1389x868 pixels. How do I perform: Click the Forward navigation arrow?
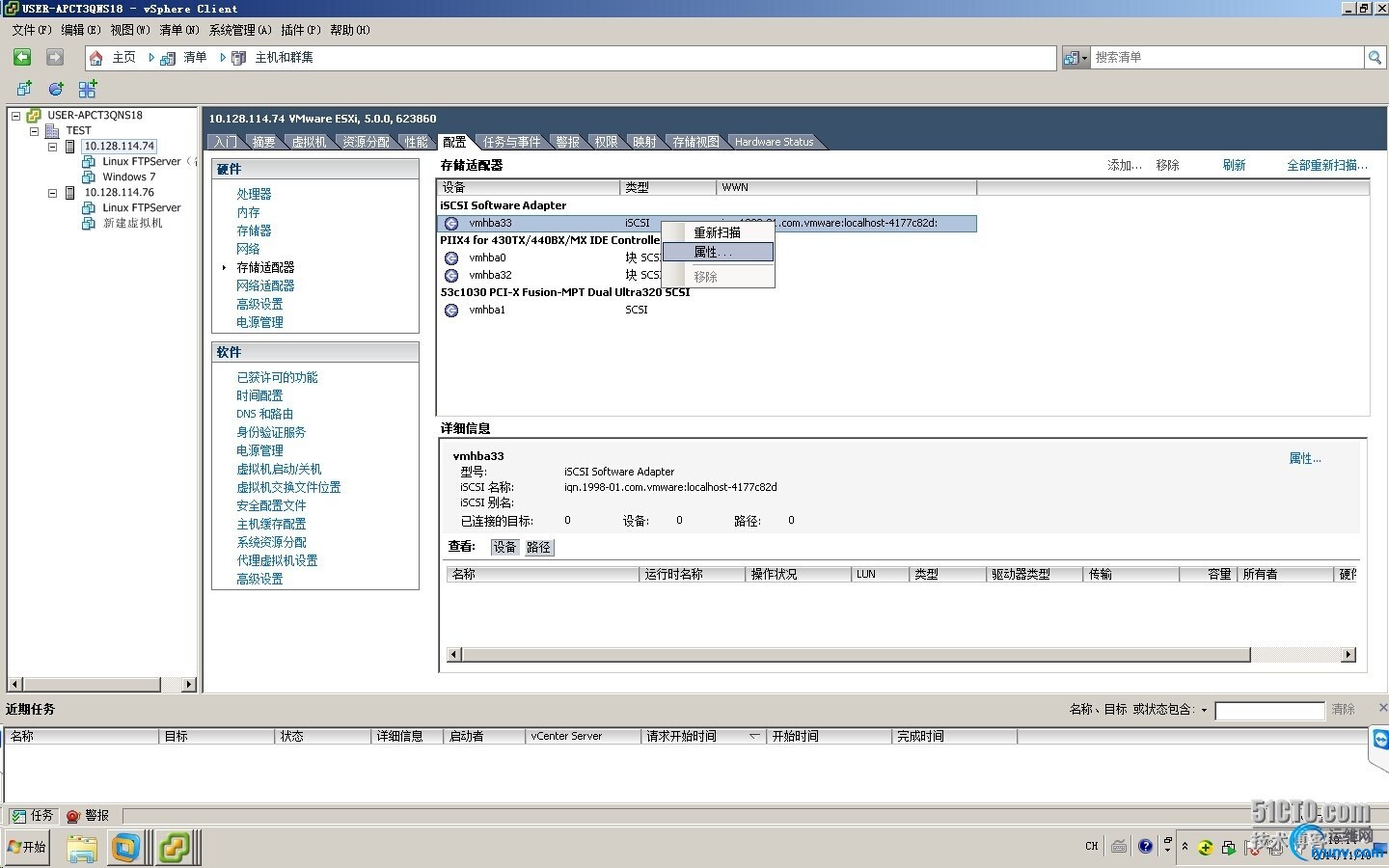pyautogui.click(x=55, y=58)
